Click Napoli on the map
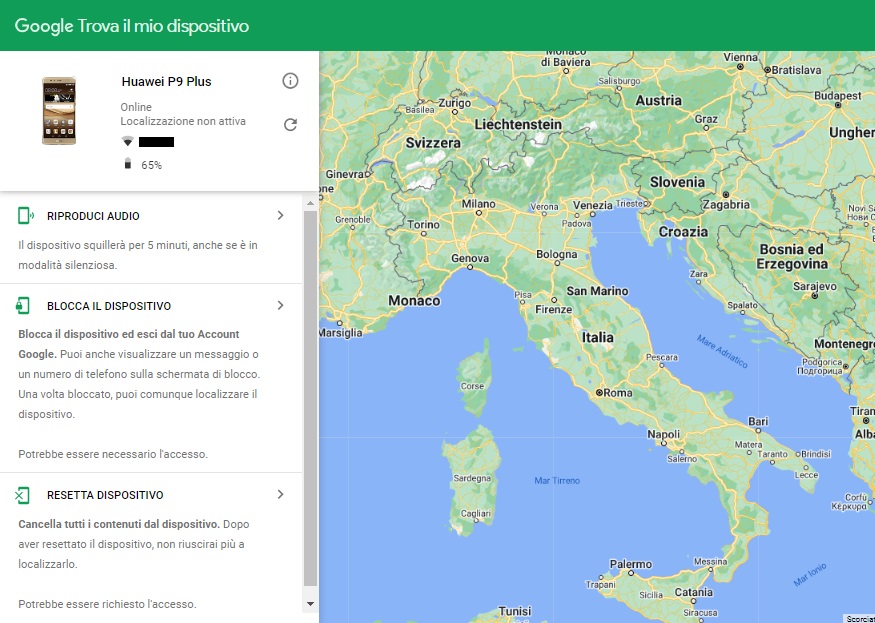 (x=664, y=434)
